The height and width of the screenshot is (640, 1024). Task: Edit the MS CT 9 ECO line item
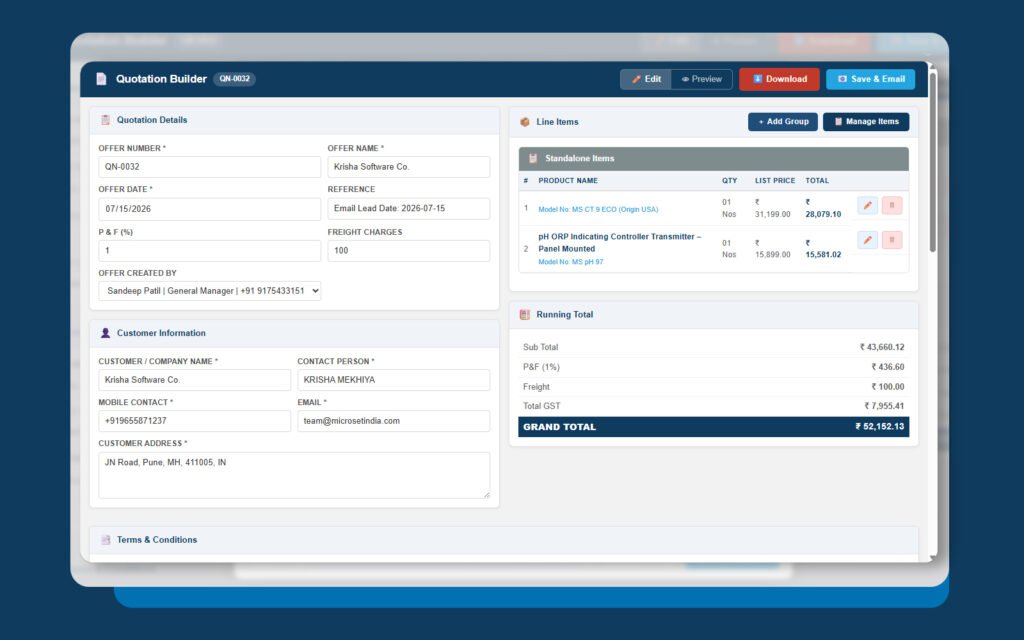tap(867, 205)
